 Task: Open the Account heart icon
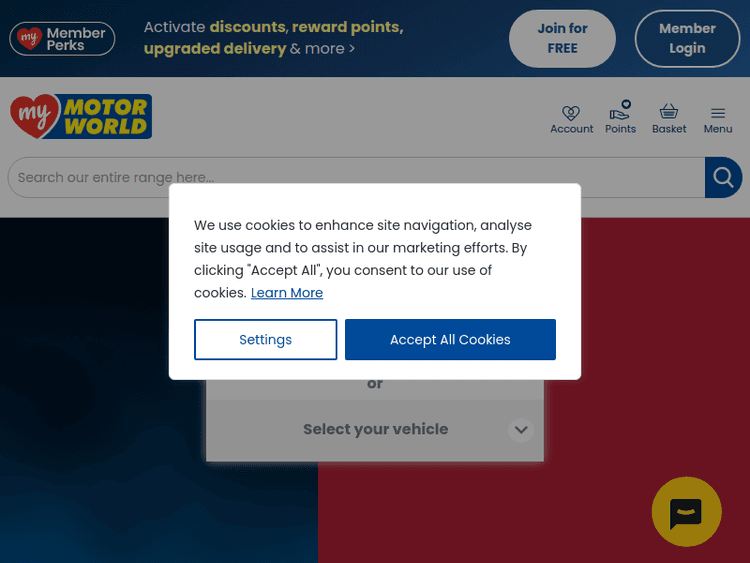(x=571, y=113)
